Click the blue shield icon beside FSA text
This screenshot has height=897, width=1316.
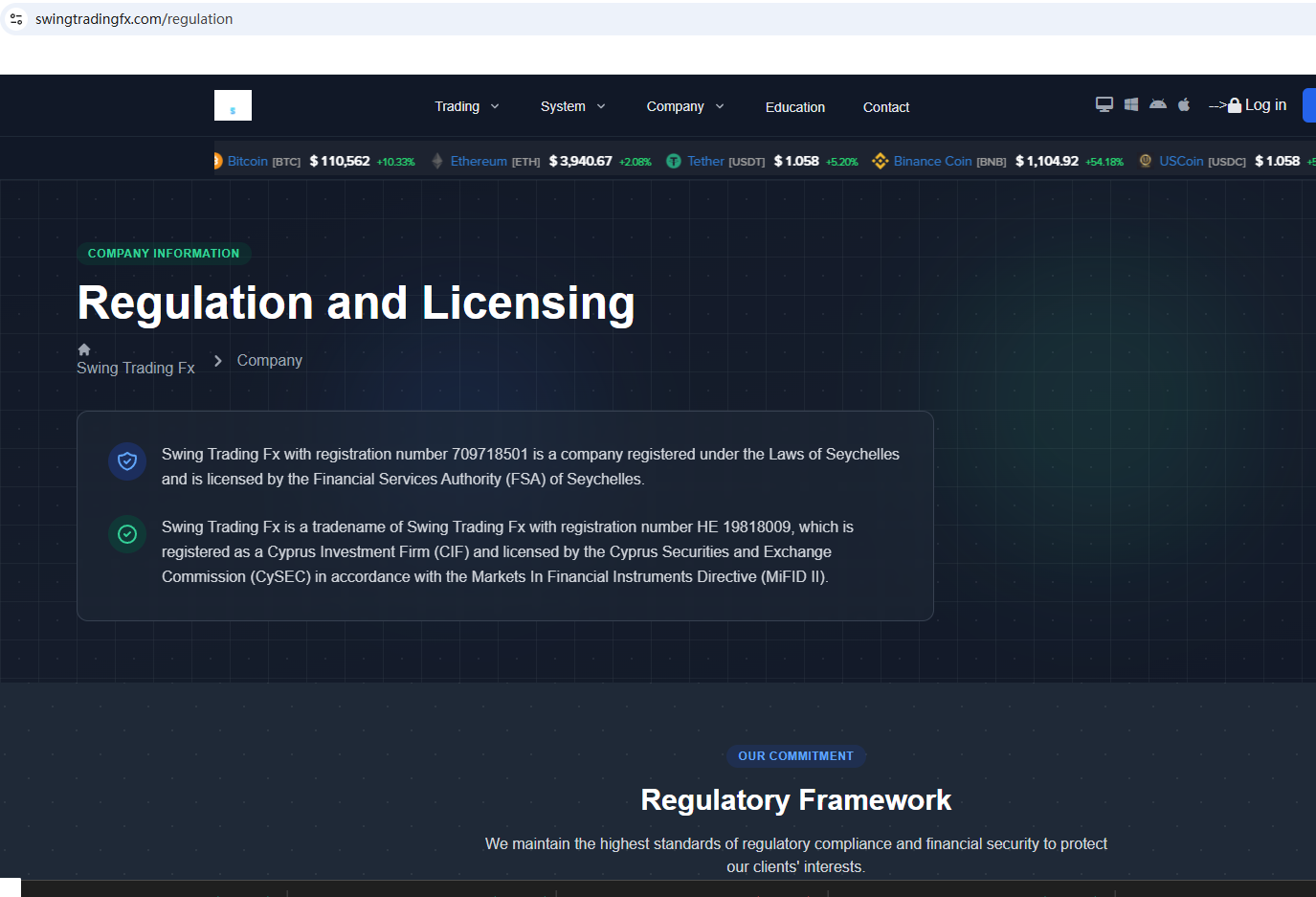coord(127,461)
